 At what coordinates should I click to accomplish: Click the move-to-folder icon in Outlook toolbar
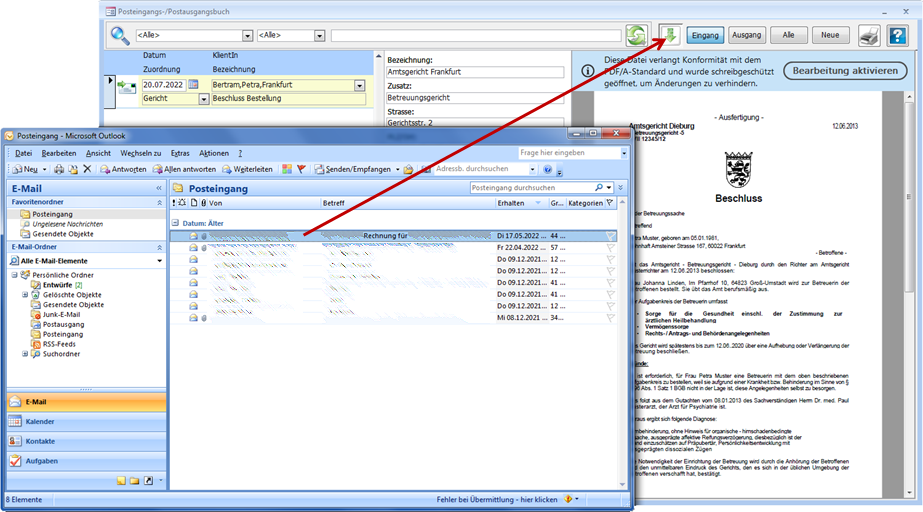pos(73,169)
